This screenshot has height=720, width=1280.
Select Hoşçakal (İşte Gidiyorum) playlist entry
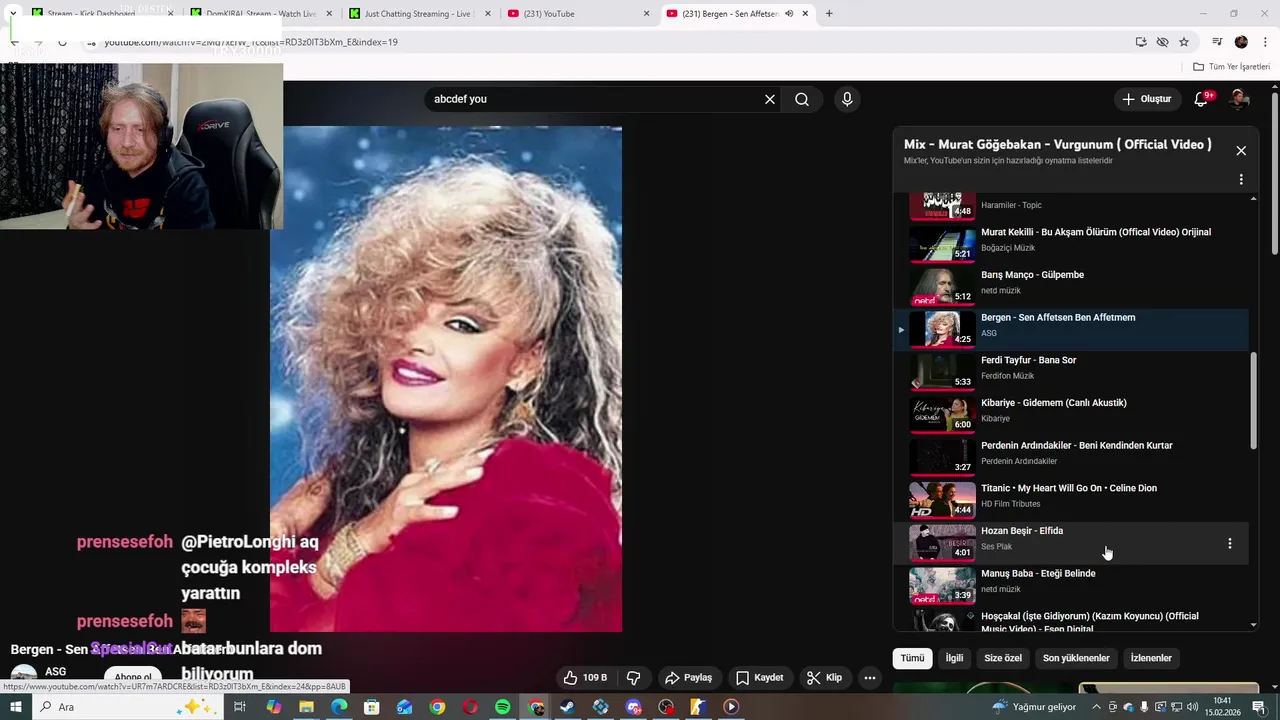pyautogui.click(x=1071, y=620)
